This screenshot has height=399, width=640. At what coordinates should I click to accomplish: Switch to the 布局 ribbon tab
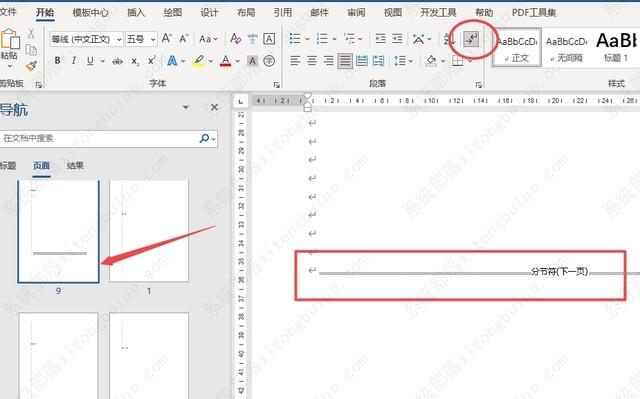click(246, 13)
